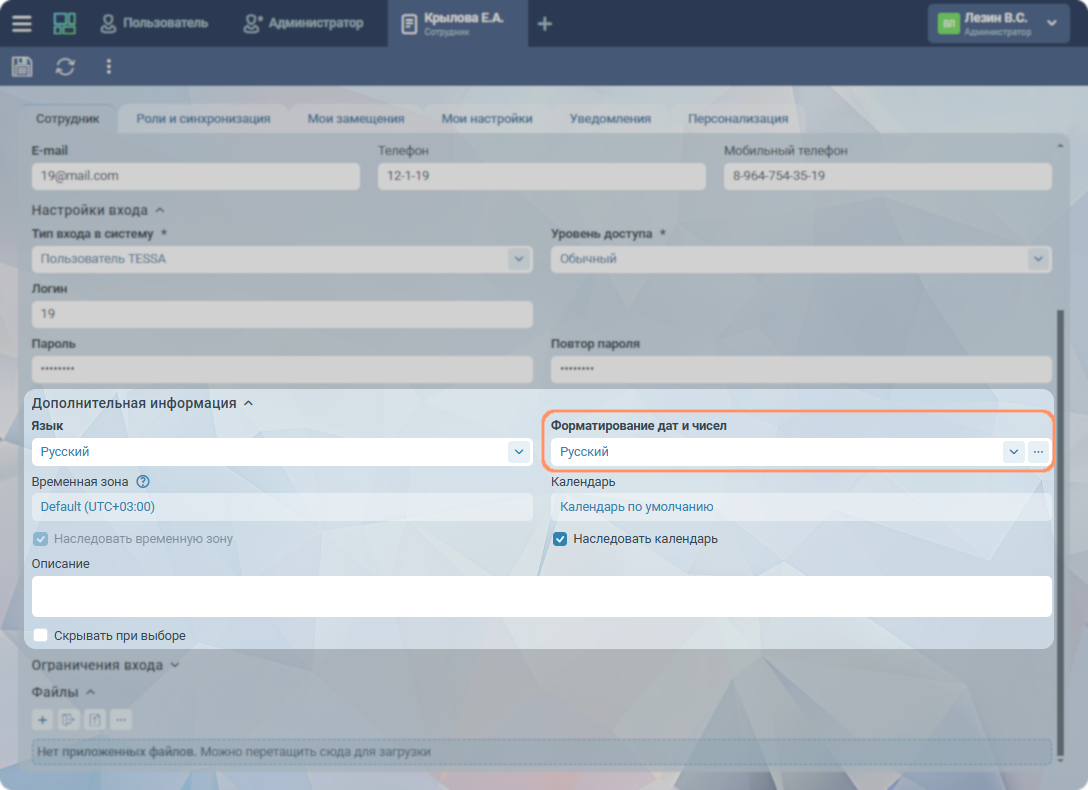Click into the Описание text field
1088x790 pixels.
[541, 596]
